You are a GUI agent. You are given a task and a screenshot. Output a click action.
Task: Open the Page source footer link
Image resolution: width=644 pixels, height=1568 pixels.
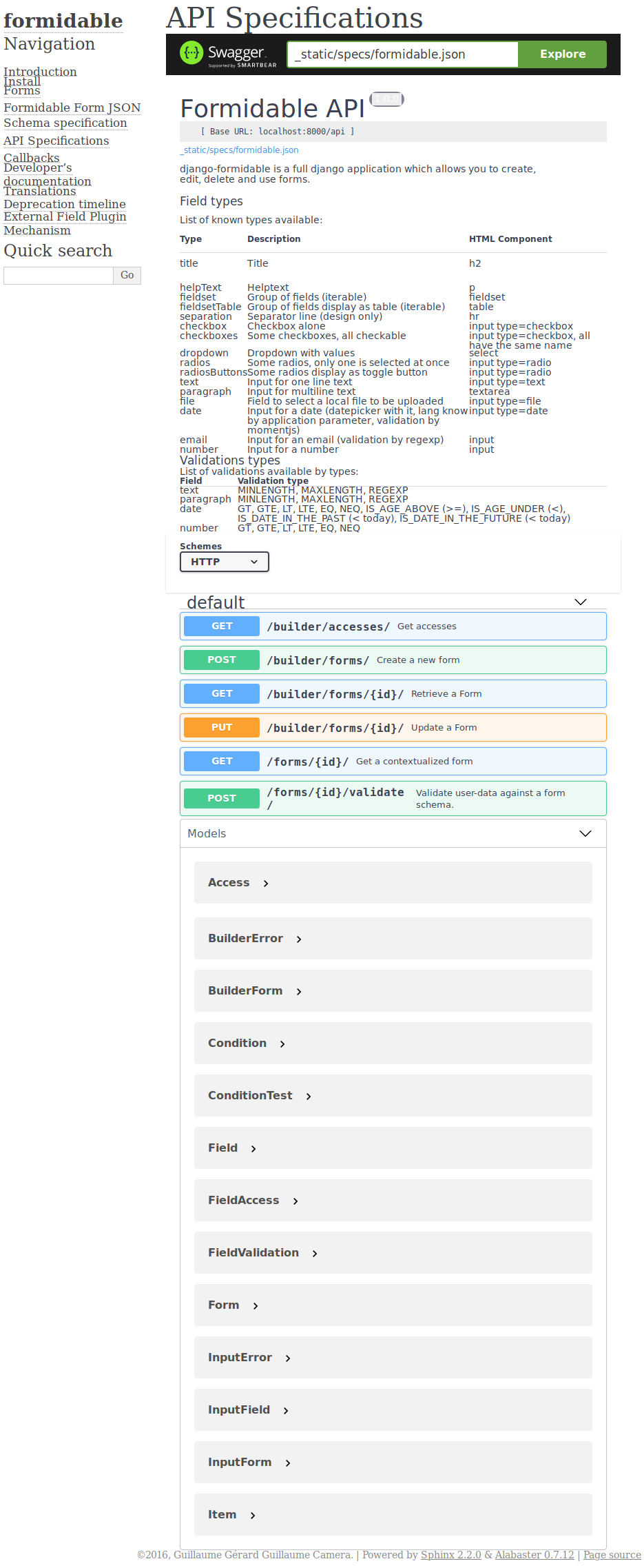612,1555
